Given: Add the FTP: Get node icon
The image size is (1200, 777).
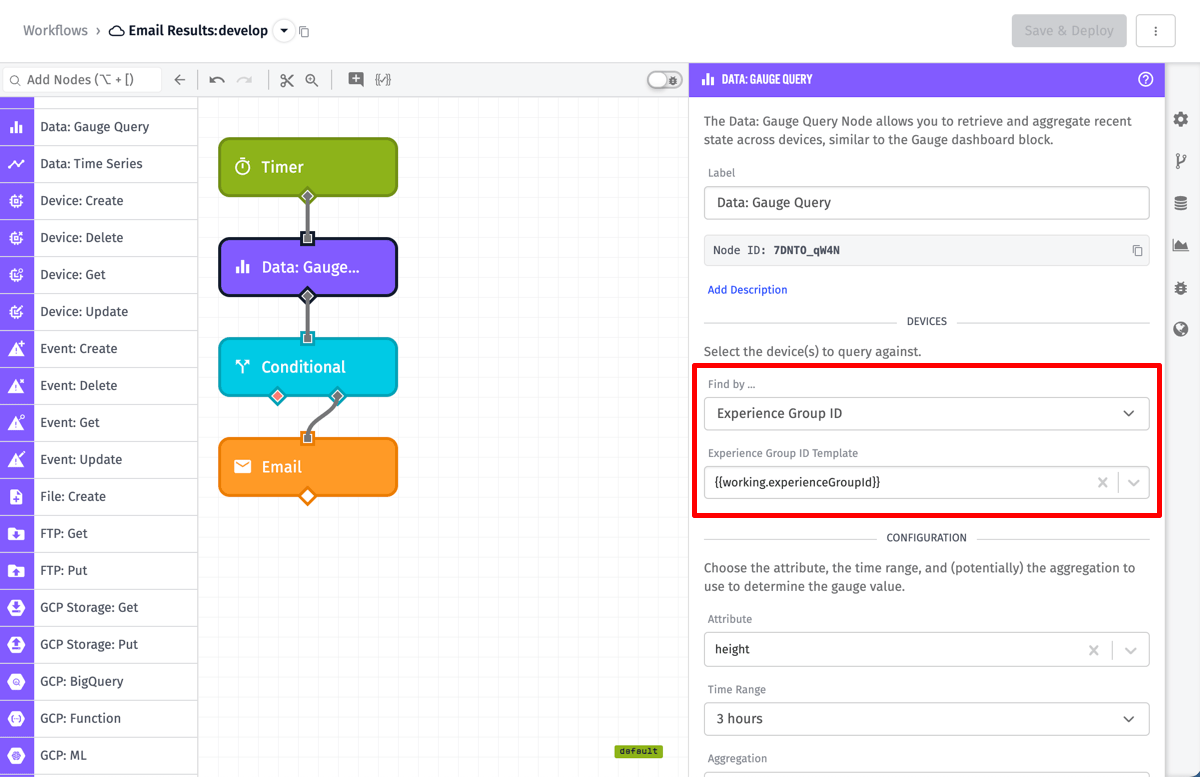Looking at the screenshot, I should [x=16, y=534].
